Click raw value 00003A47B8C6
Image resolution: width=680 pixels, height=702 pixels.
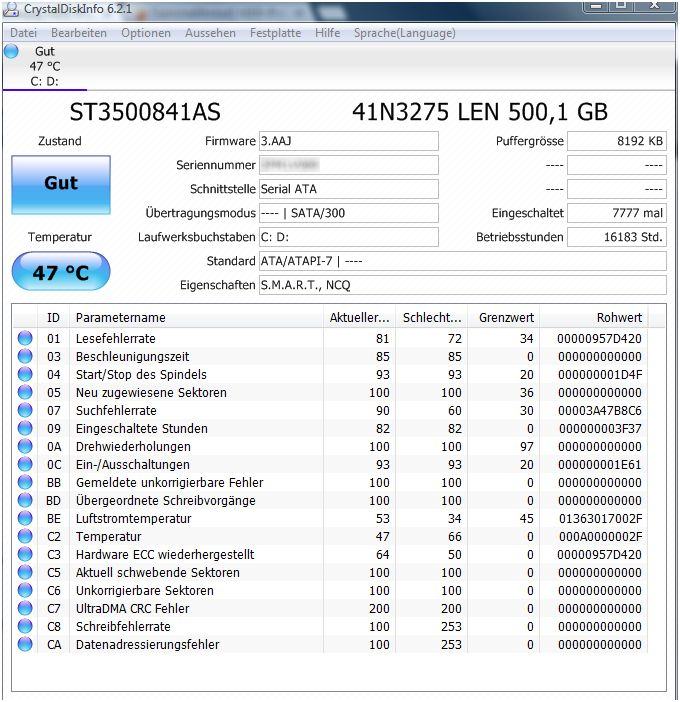[x=600, y=411]
